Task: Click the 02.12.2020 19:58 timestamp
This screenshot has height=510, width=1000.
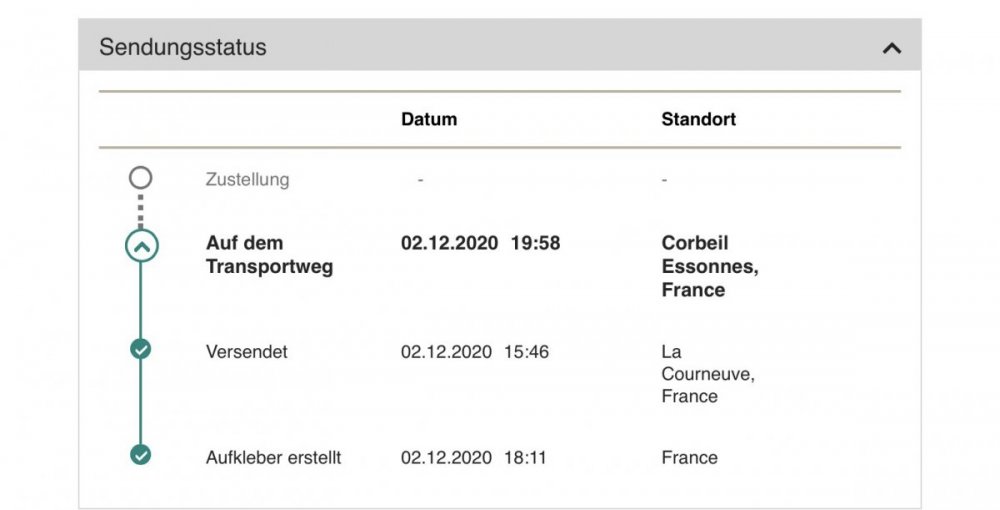Action: coord(480,243)
